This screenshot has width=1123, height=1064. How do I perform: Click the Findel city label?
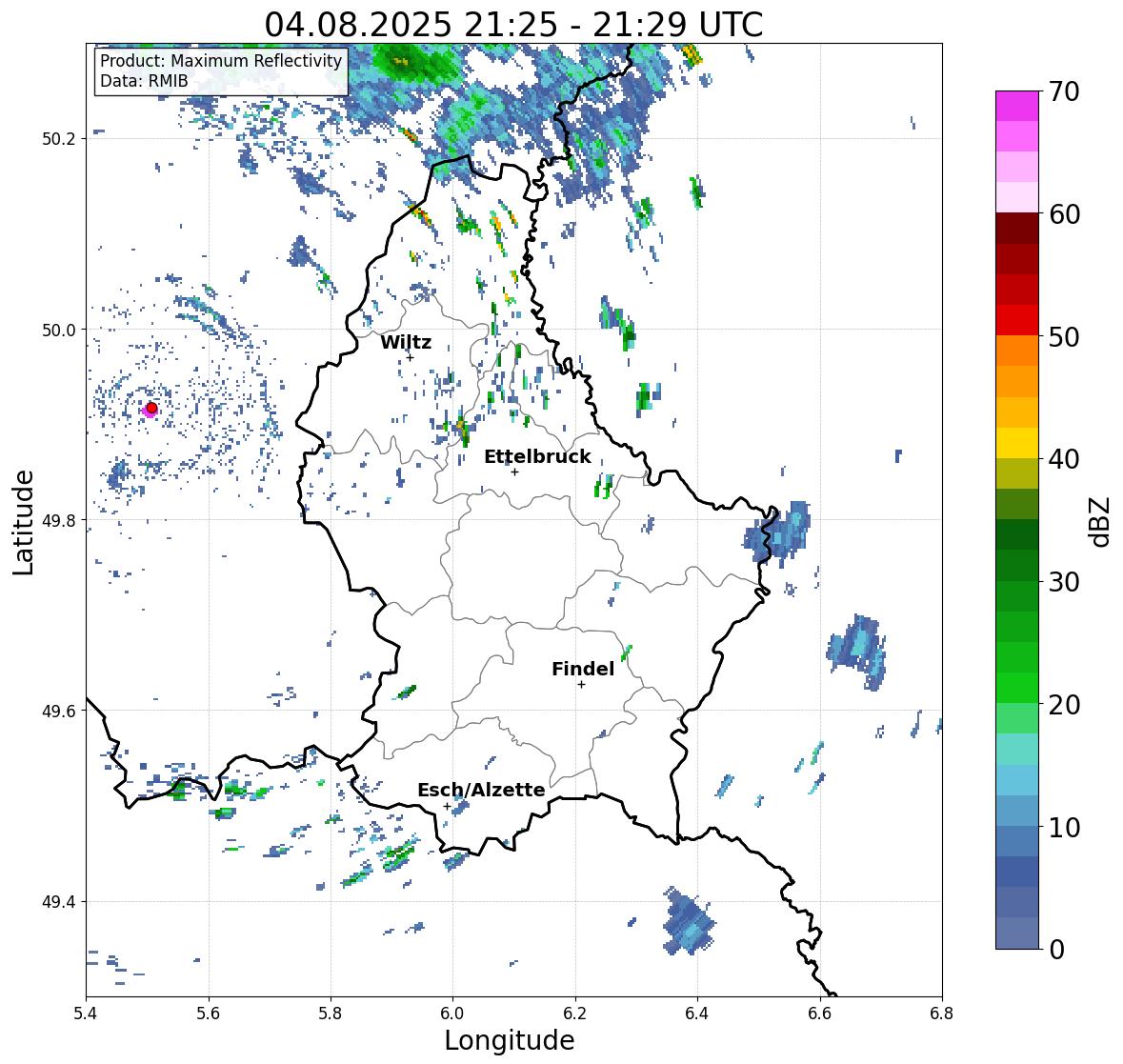pos(583,669)
